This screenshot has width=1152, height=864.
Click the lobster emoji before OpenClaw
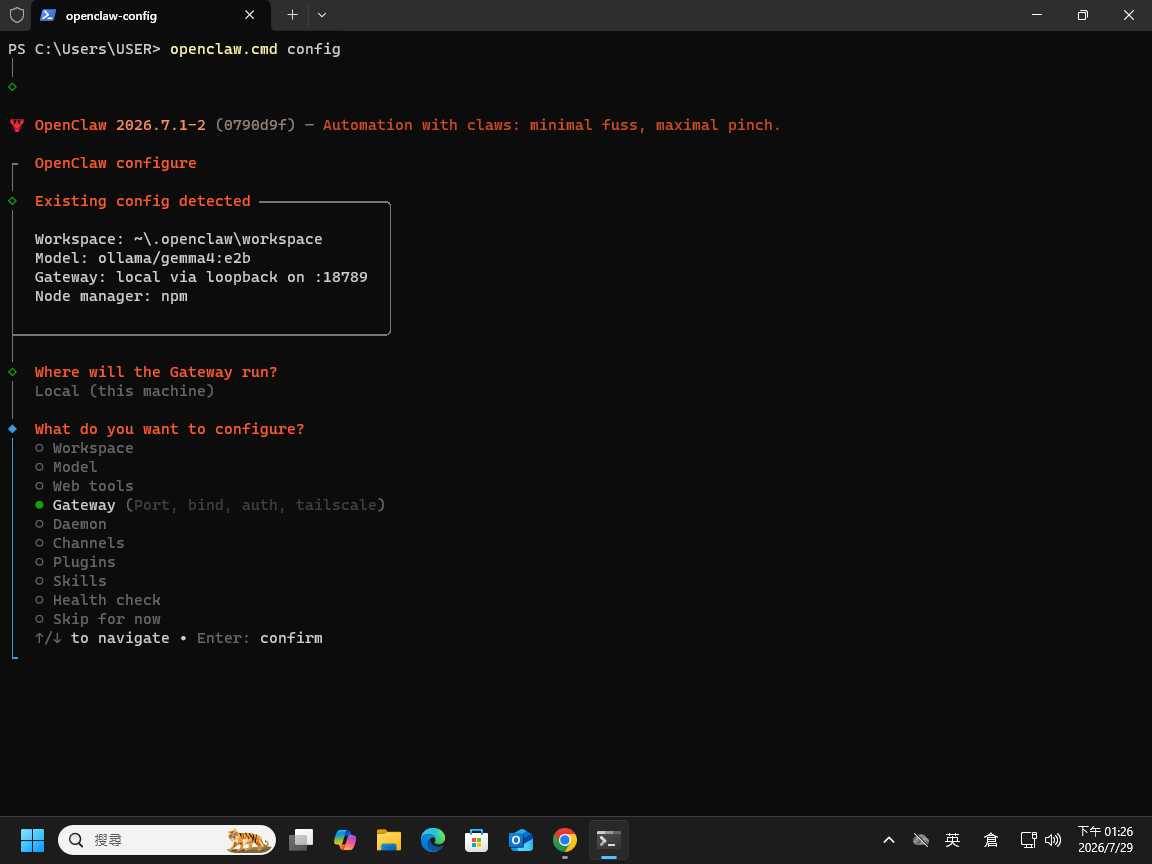[17, 125]
